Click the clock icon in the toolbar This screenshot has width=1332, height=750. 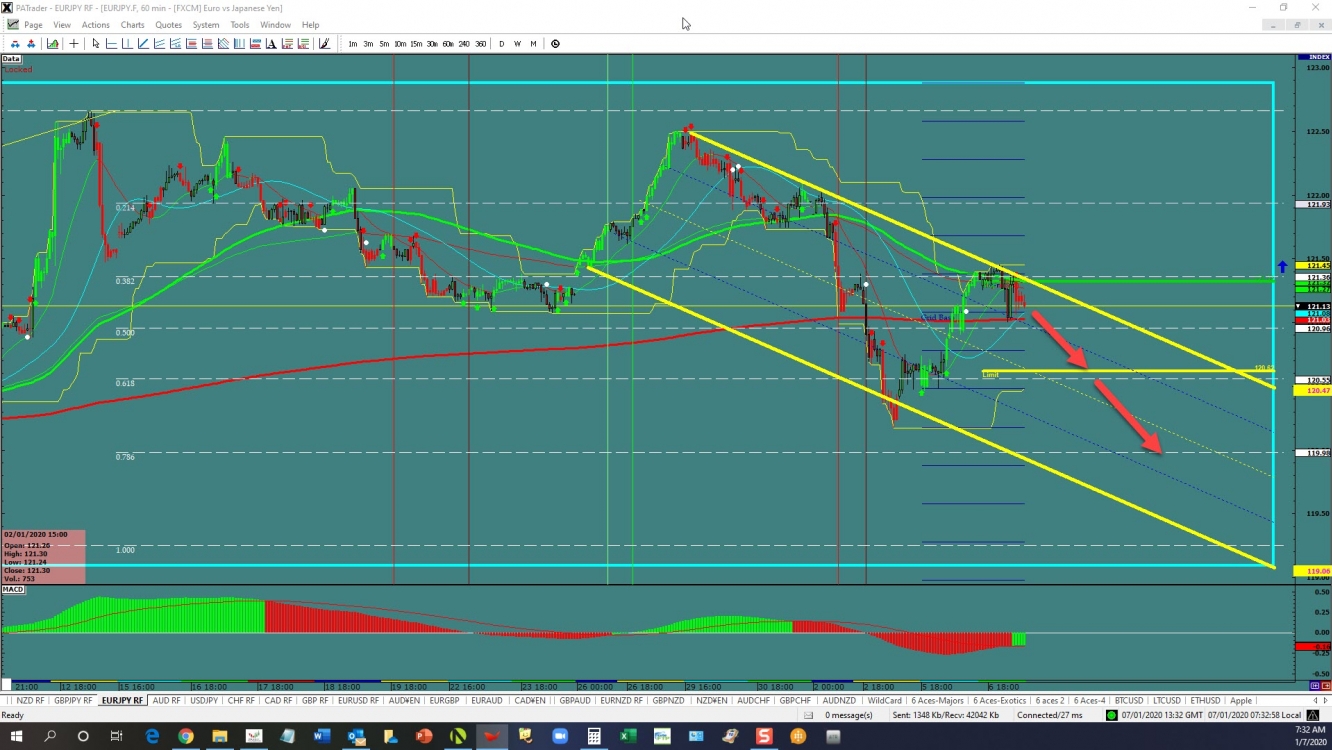tap(555, 43)
